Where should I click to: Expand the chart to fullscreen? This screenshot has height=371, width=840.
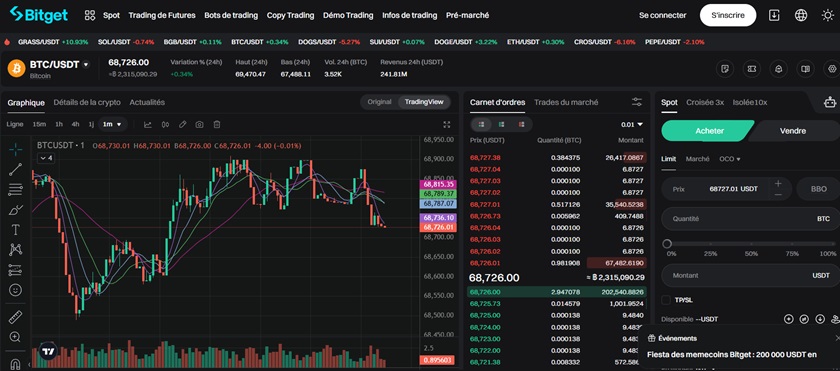coord(447,124)
